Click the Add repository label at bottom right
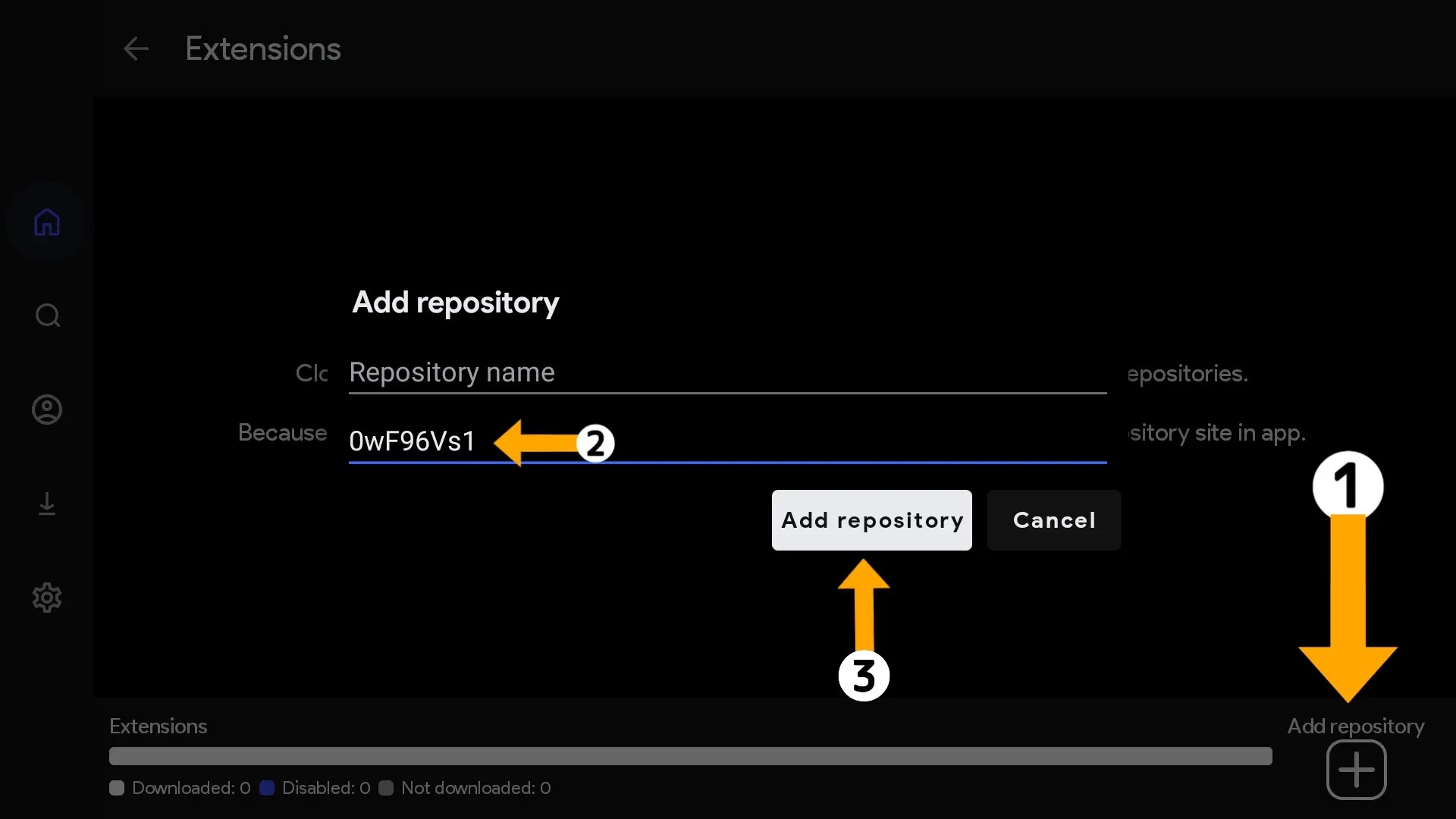 pyautogui.click(x=1355, y=726)
